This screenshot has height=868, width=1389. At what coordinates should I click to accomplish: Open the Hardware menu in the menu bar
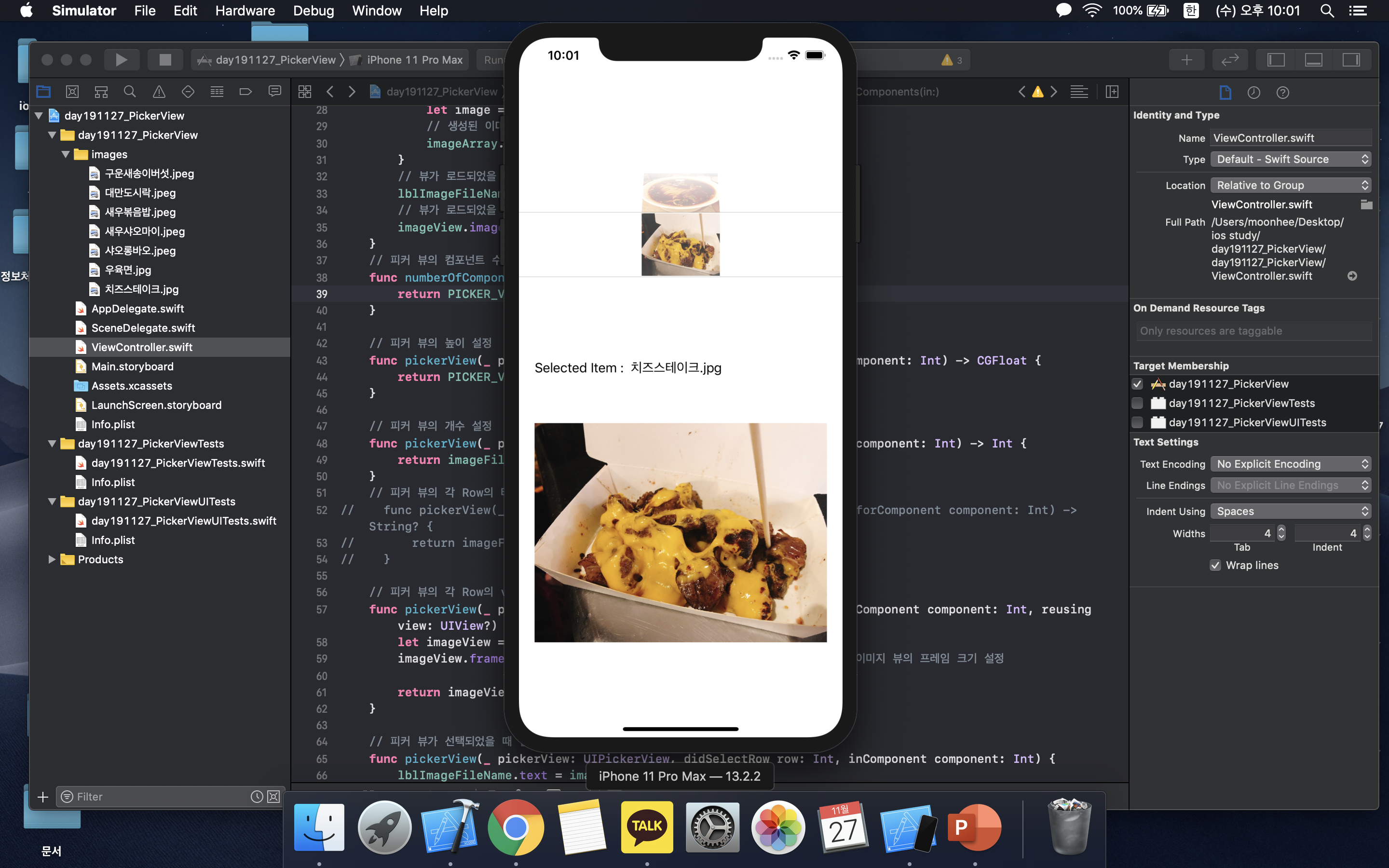pos(245,11)
